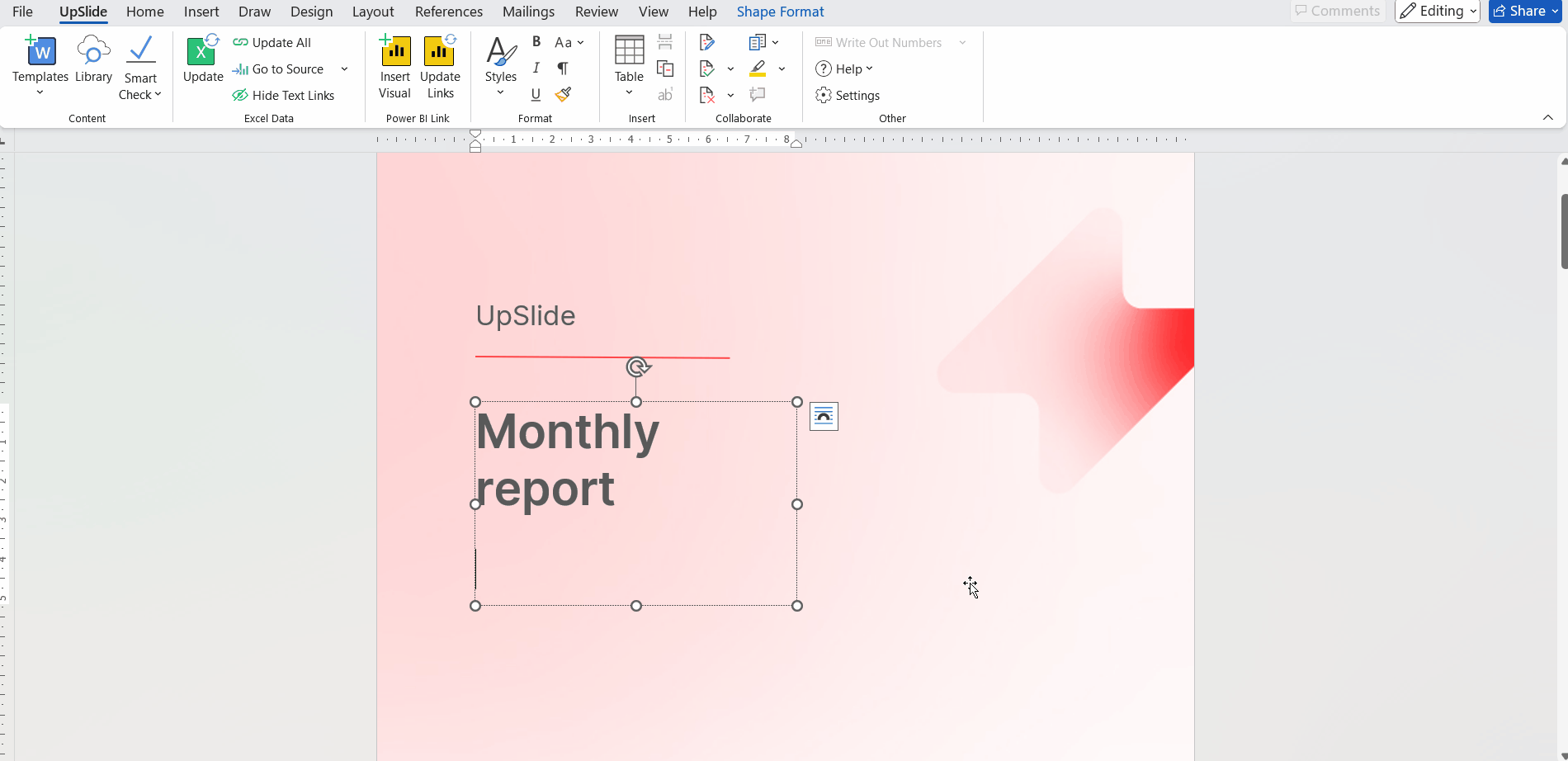Open the File menu
Screen dimensions: 1568x761
tap(23, 12)
